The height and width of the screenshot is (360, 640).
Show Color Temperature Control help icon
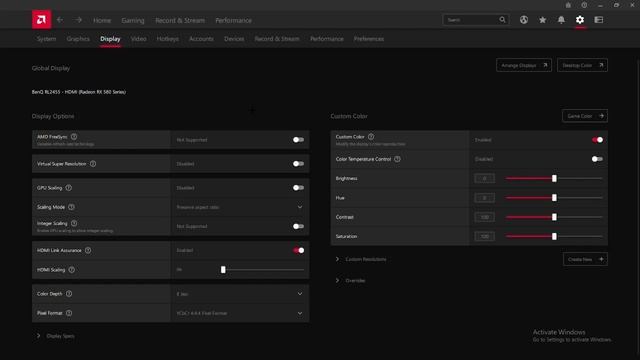click(398, 159)
